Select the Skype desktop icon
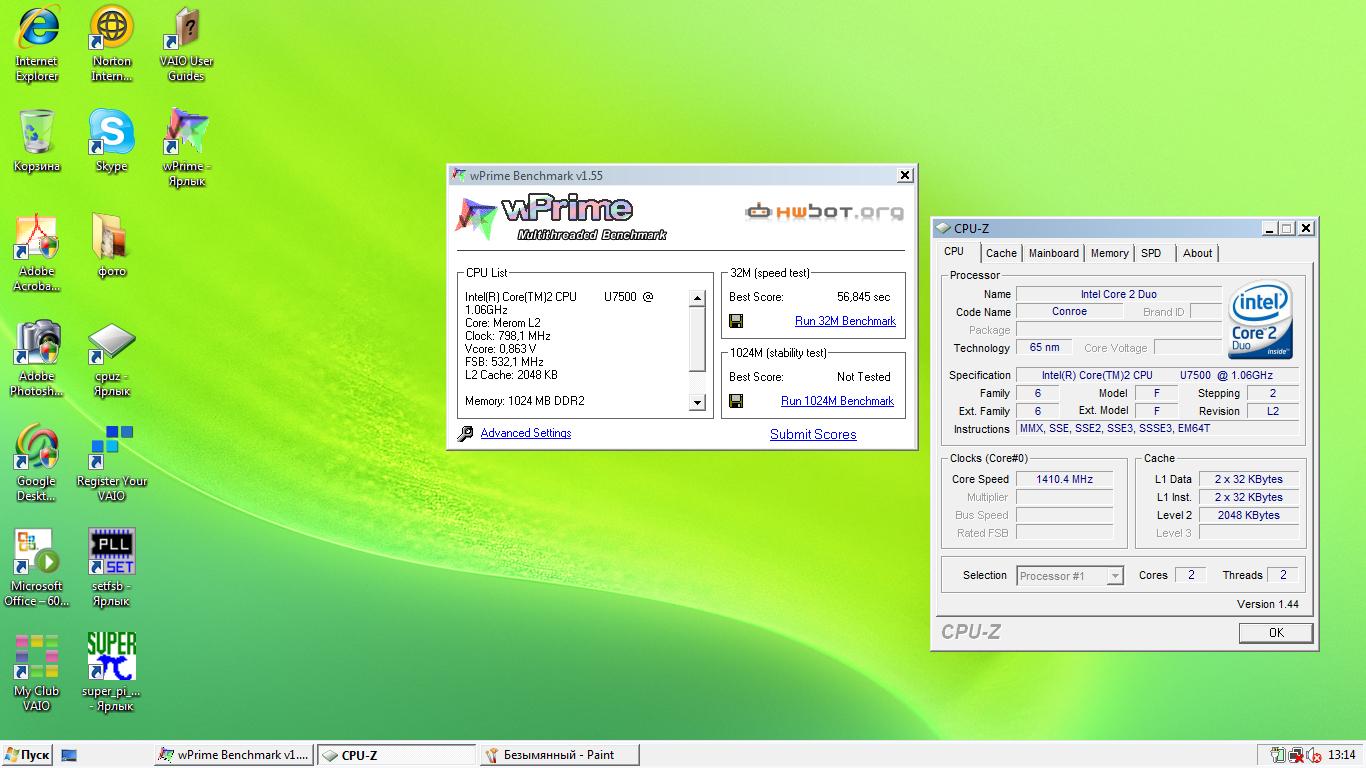 (x=111, y=141)
